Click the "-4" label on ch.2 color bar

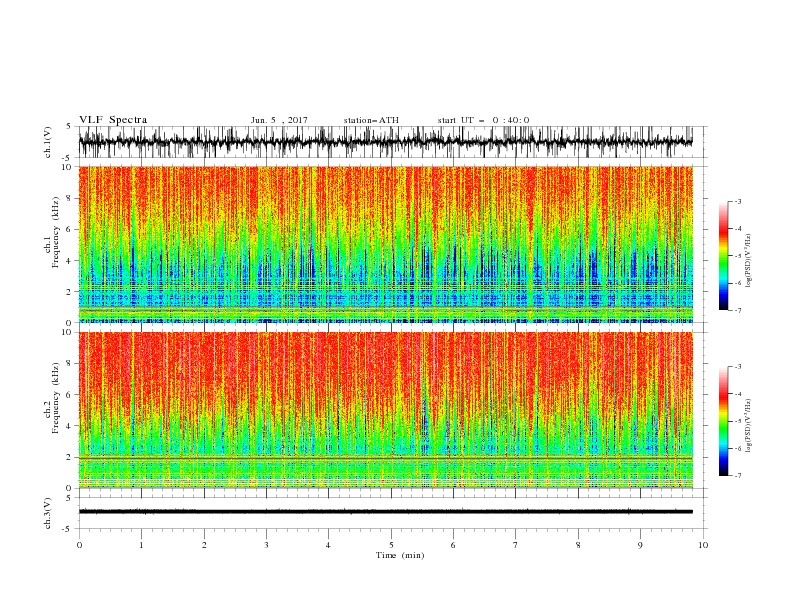click(x=738, y=394)
